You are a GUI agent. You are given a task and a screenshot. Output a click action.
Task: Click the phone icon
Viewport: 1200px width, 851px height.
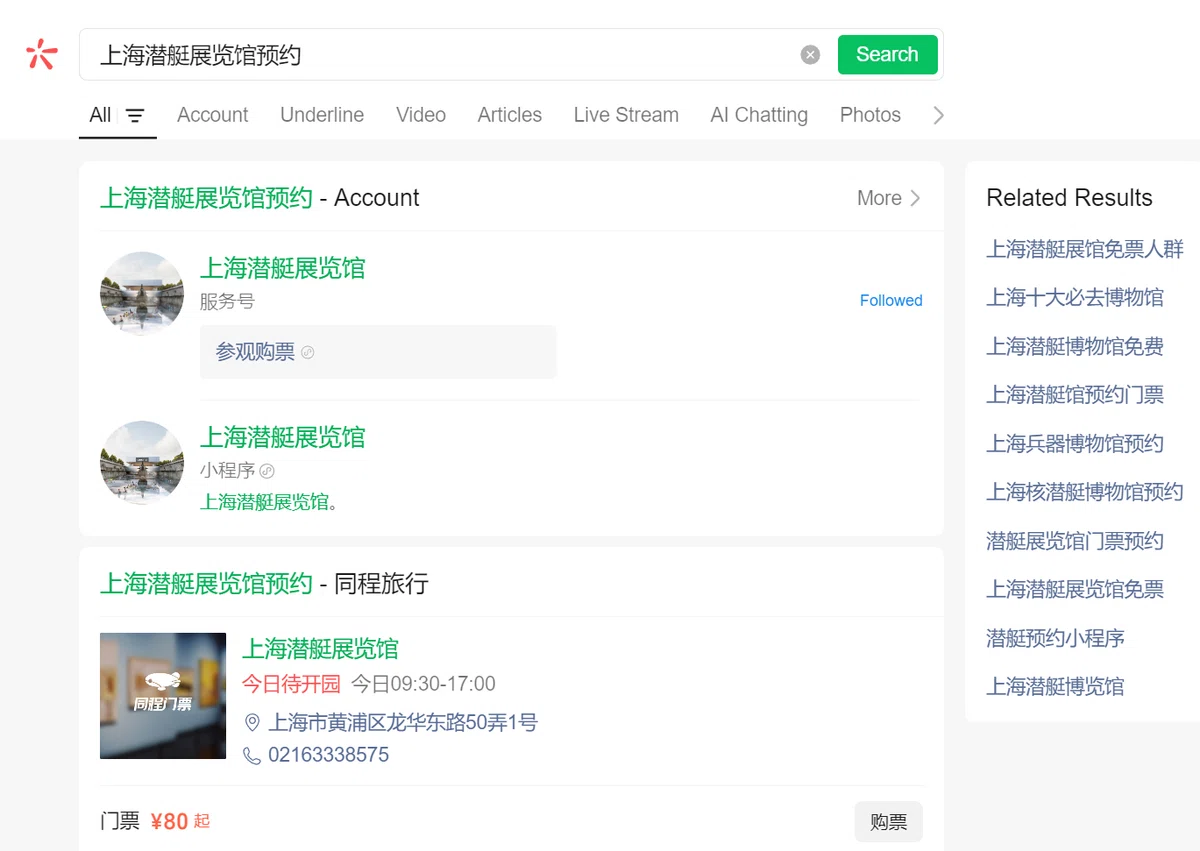tap(252, 756)
